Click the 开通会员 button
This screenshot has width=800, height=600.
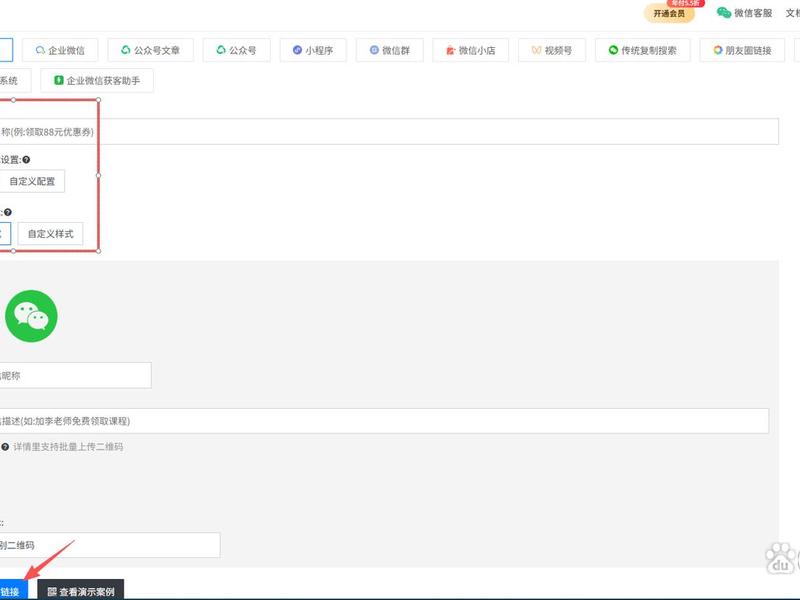(669, 13)
